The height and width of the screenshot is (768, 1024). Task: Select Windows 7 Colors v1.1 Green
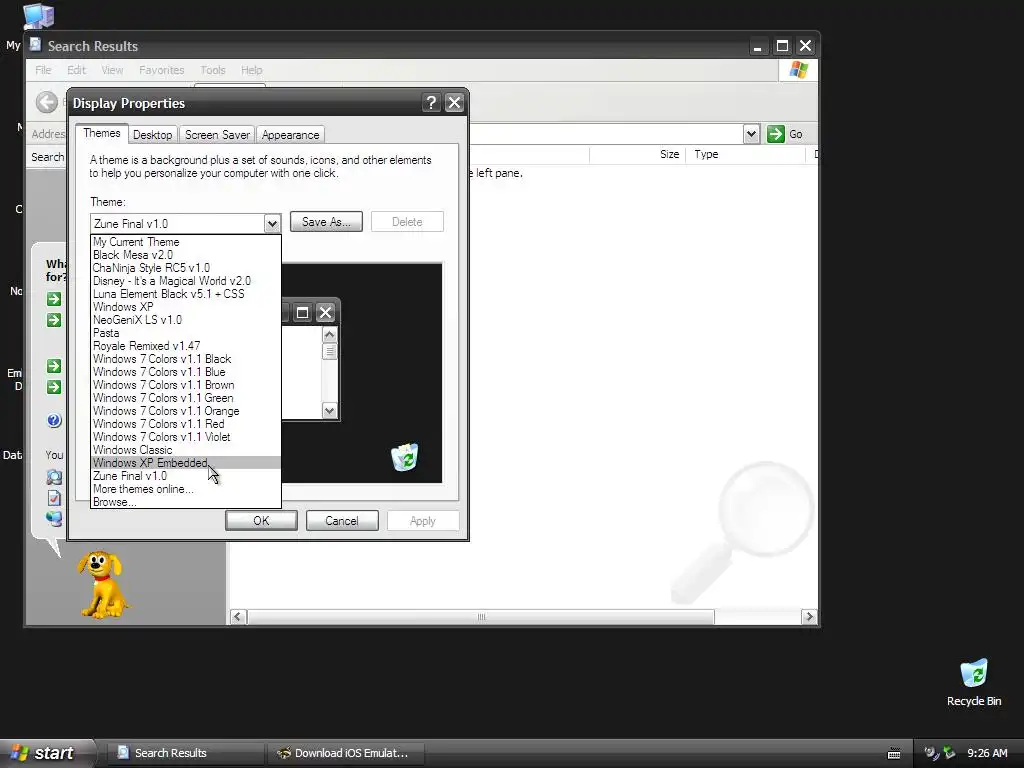point(185,398)
